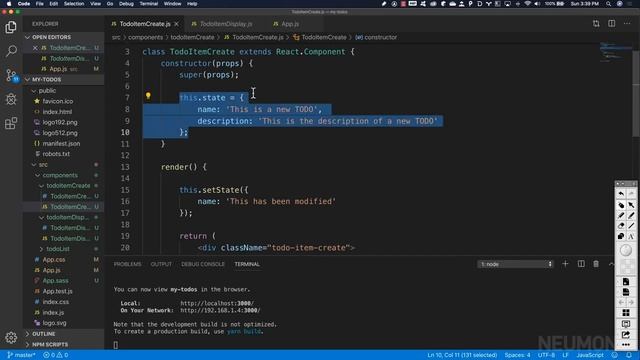Screen dimensions: 640x360
Task: Kill terminal with trash icon
Action: point(596,264)
